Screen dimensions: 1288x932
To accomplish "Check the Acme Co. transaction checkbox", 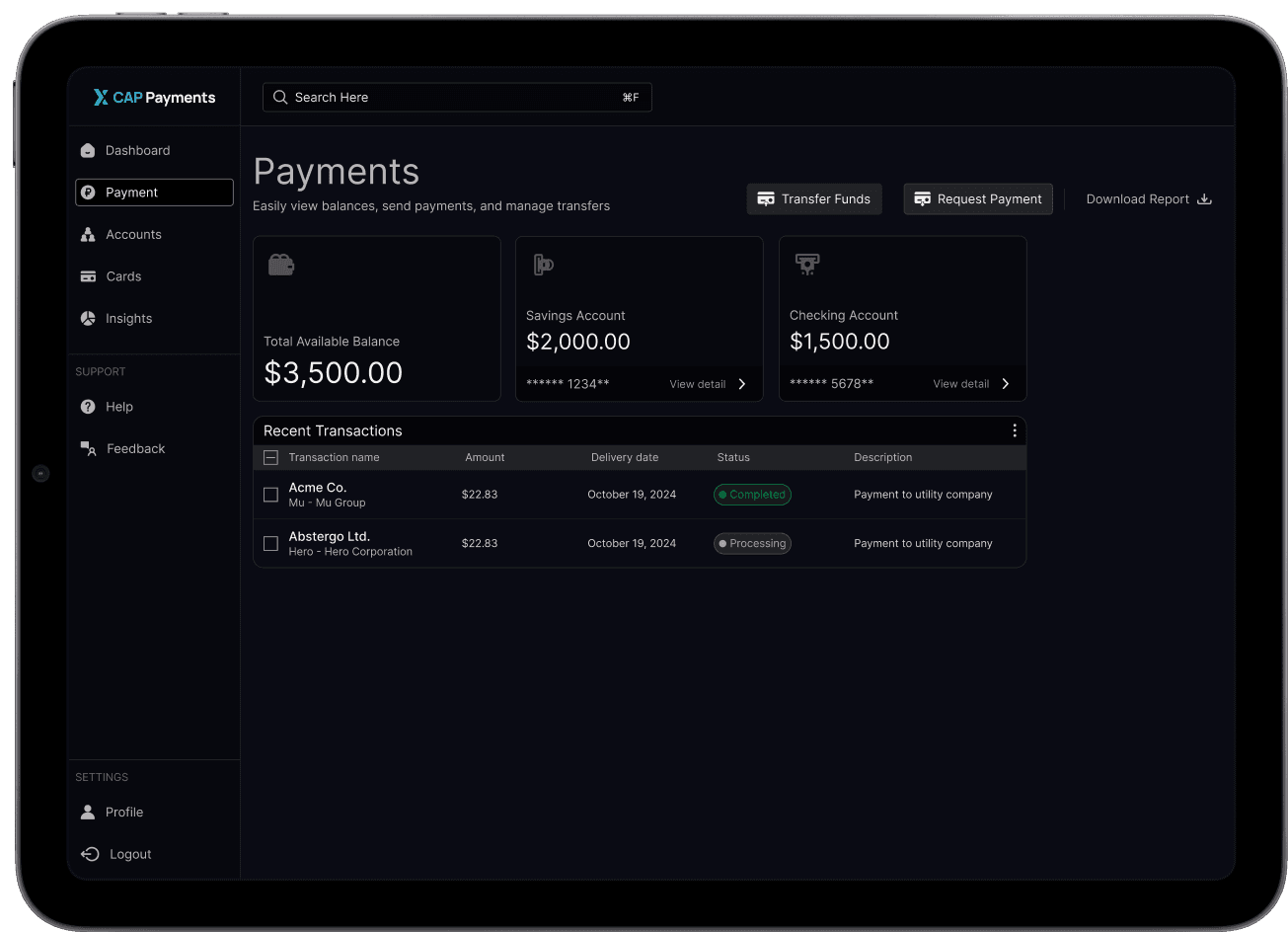I will click(270, 495).
